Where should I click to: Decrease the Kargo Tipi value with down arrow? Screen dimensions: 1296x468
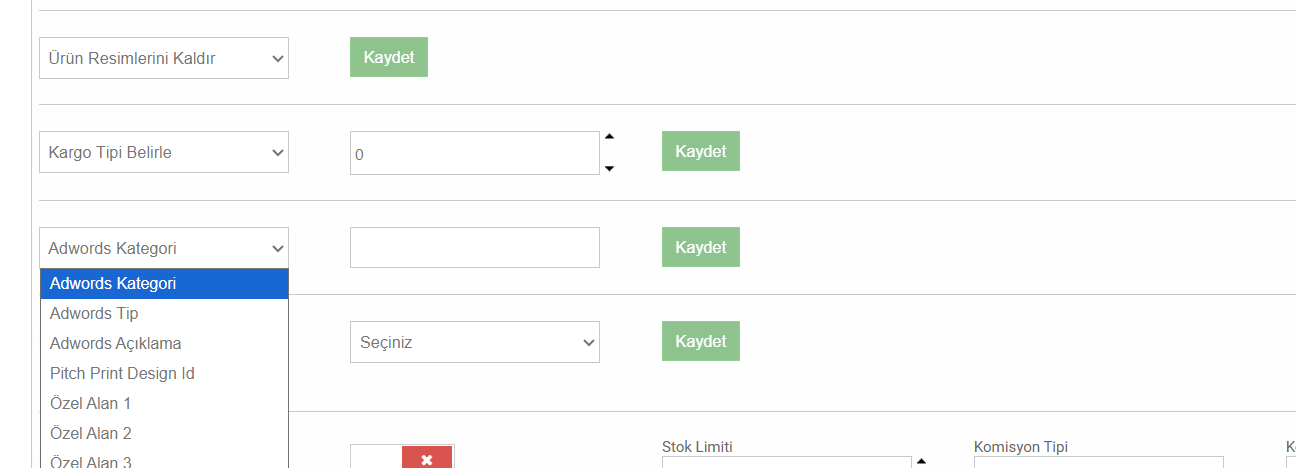(609, 168)
